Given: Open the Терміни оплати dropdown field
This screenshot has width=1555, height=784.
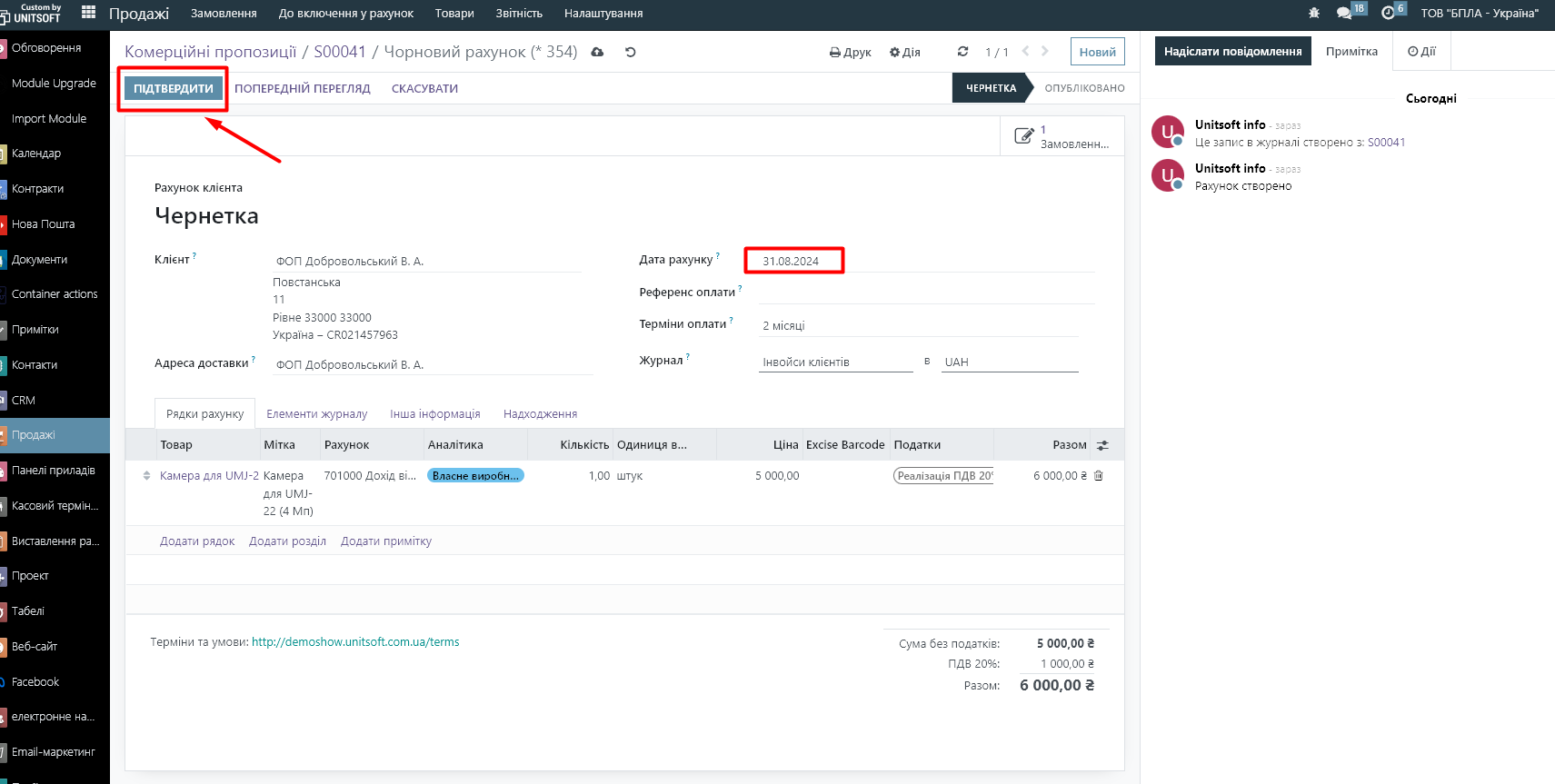Looking at the screenshot, I should click(918, 325).
